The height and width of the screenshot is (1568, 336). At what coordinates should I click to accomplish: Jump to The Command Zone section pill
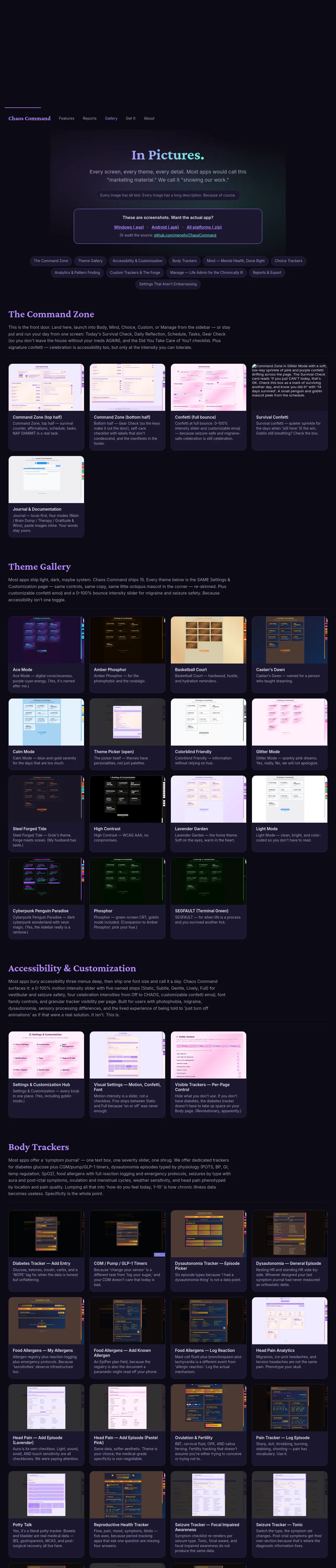pyautogui.click(x=51, y=261)
